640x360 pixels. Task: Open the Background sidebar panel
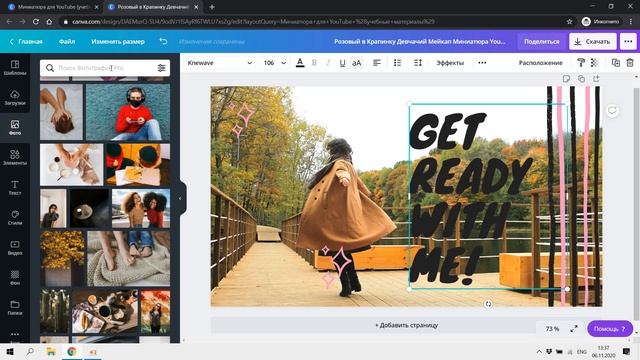point(15,278)
